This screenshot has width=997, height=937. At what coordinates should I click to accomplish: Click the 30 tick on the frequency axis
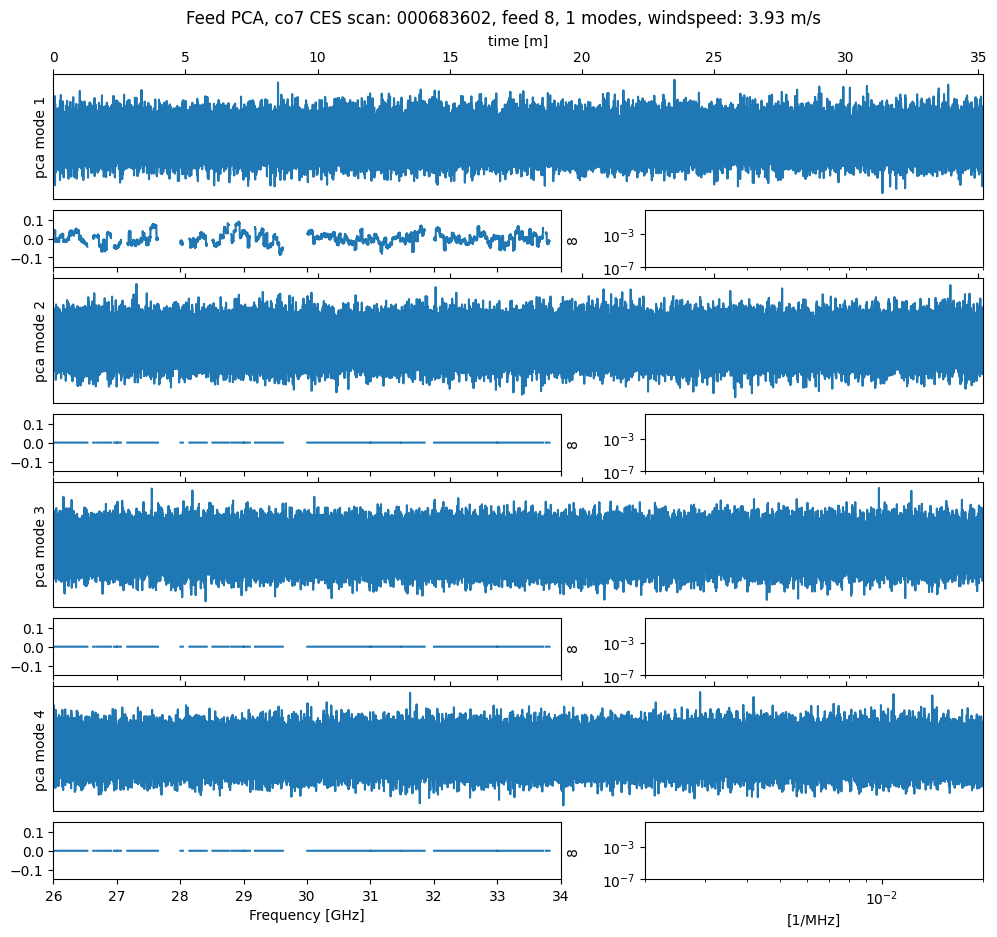[307, 896]
